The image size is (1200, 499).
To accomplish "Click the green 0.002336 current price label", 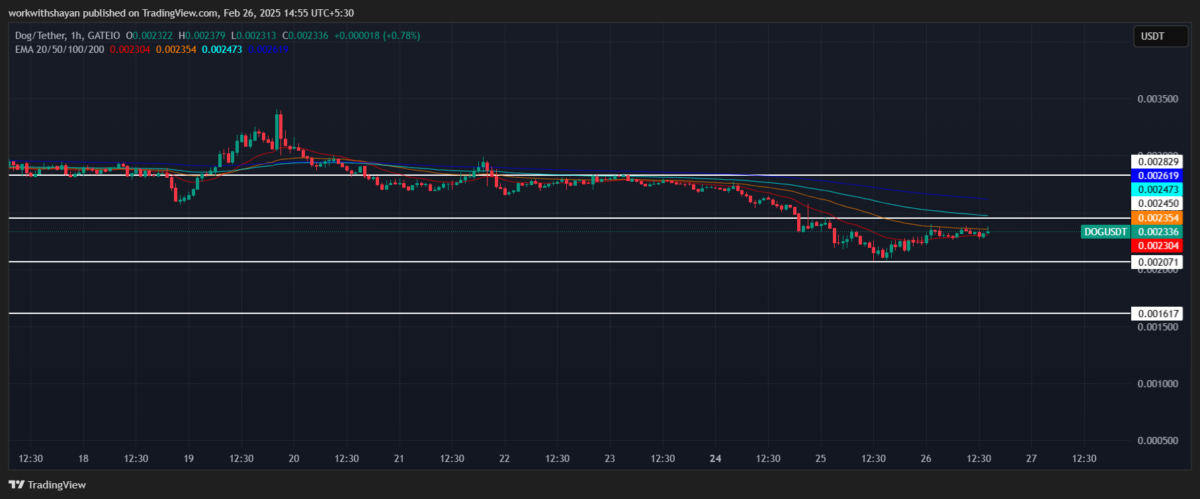I will [1154, 232].
